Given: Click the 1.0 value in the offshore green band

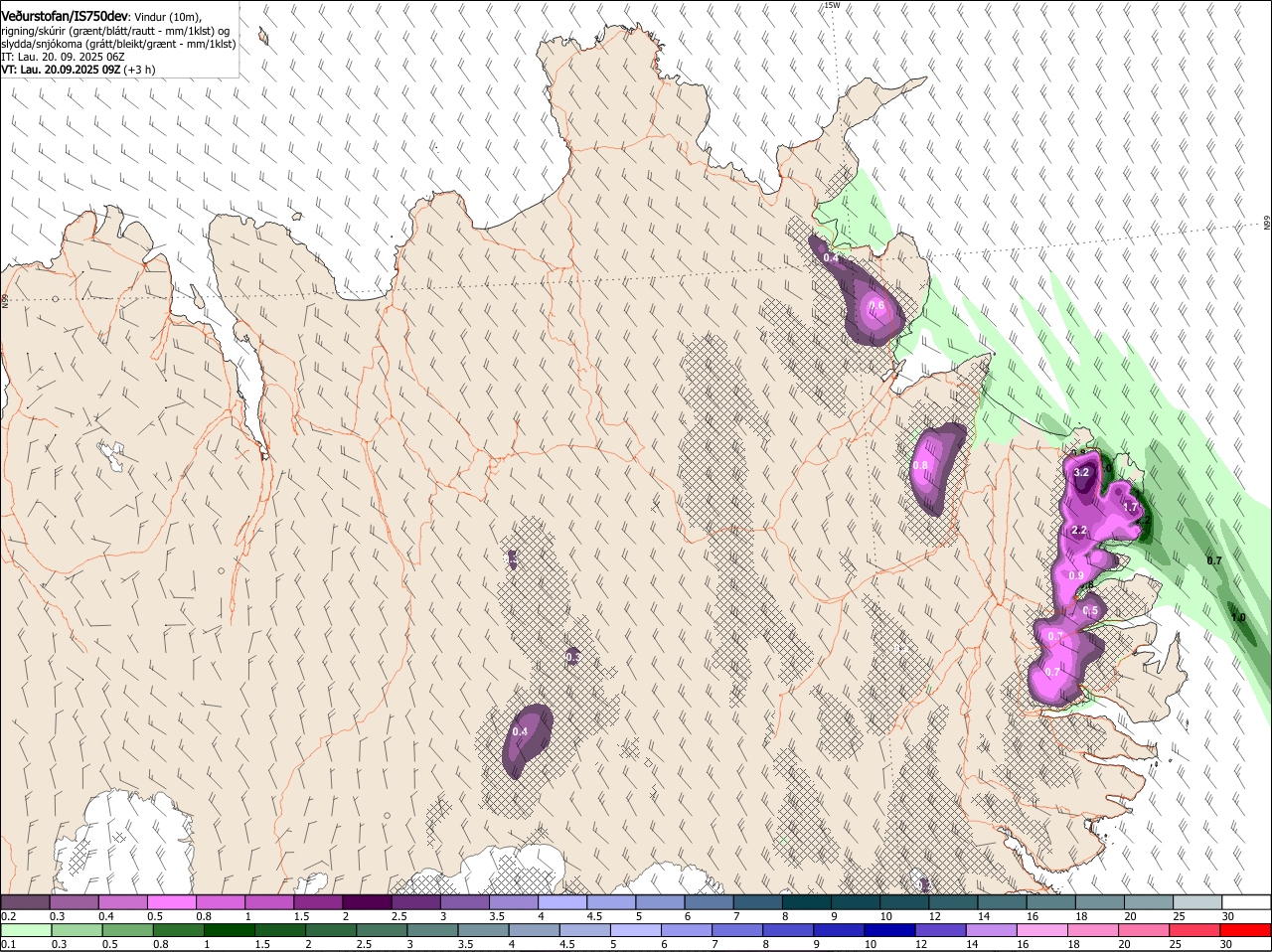Looking at the screenshot, I should click(x=1238, y=617).
